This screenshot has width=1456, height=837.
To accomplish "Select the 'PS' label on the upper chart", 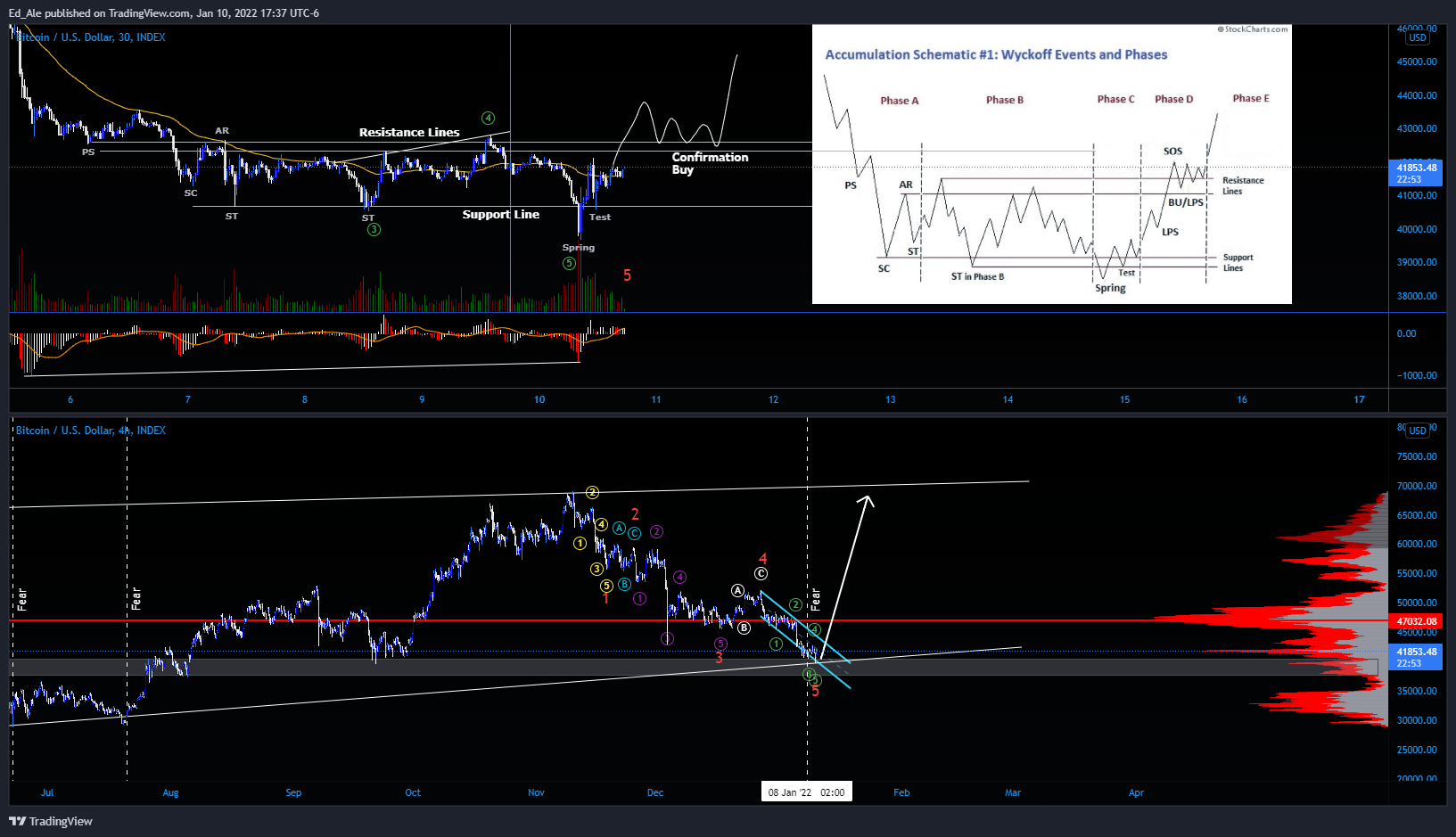I will pyautogui.click(x=88, y=152).
